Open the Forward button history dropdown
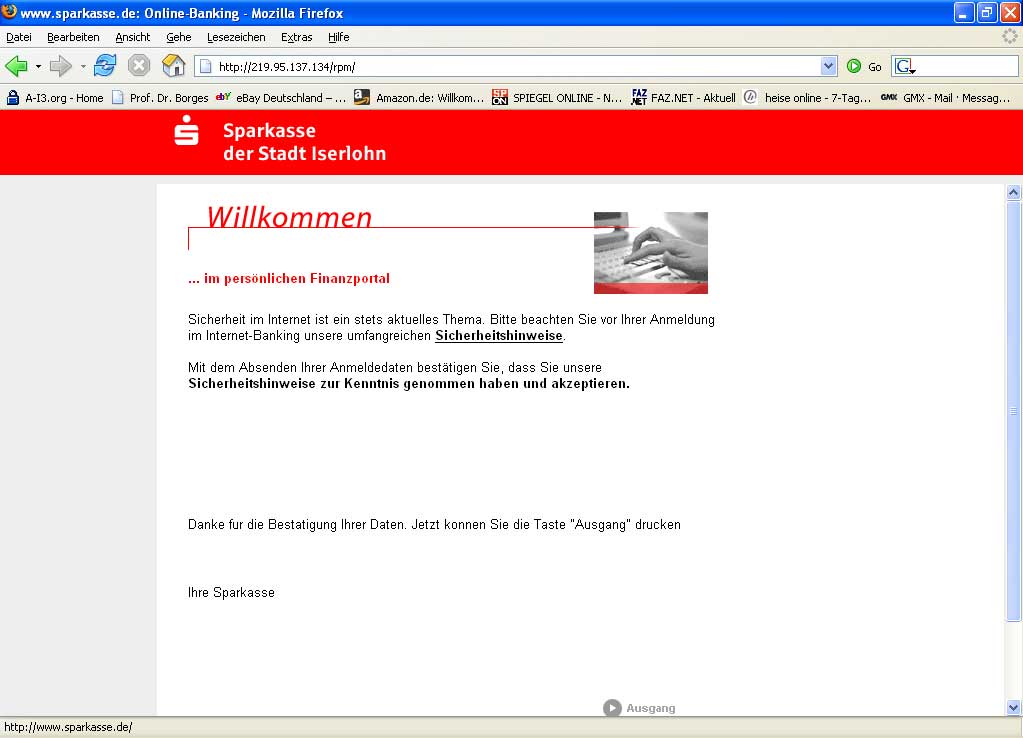The height and width of the screenshot is (738, 1023). 83,66
